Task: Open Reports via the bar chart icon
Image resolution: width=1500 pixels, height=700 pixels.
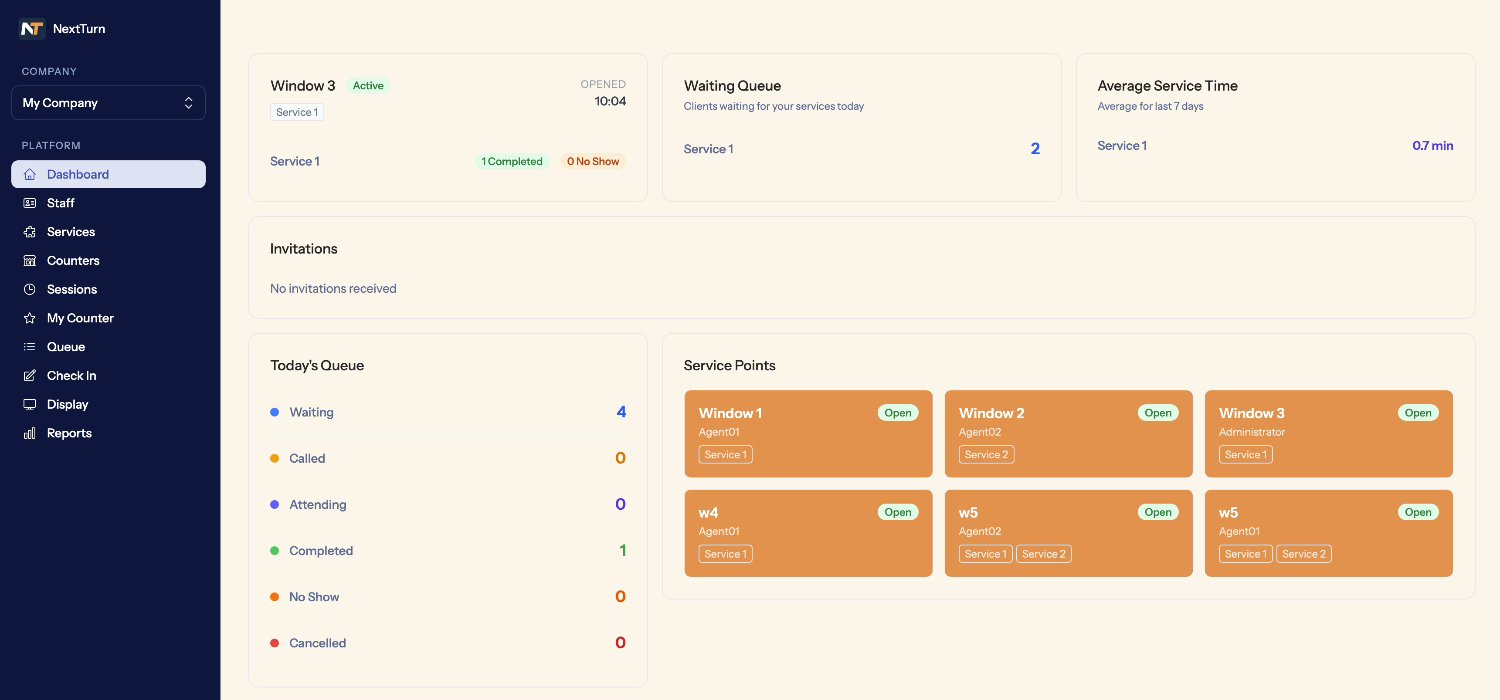Action: 30,433
